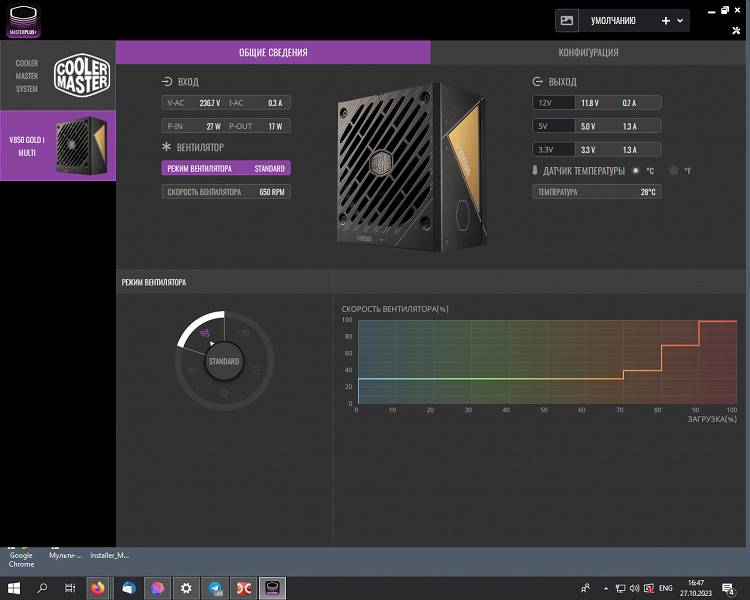This screenshot has height=600, width=750.
Task: Expand the profile list chevron
Action: [680, 21]
